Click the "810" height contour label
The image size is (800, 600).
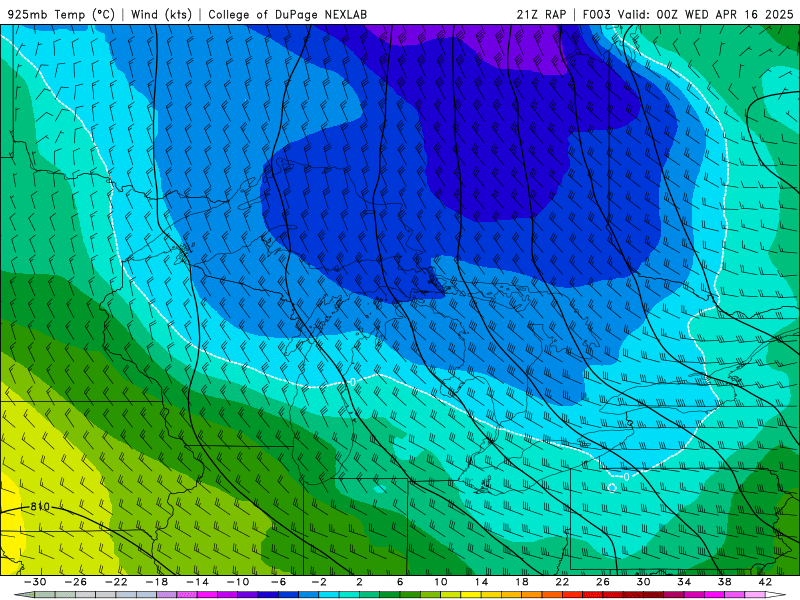[x=40, y=507]
